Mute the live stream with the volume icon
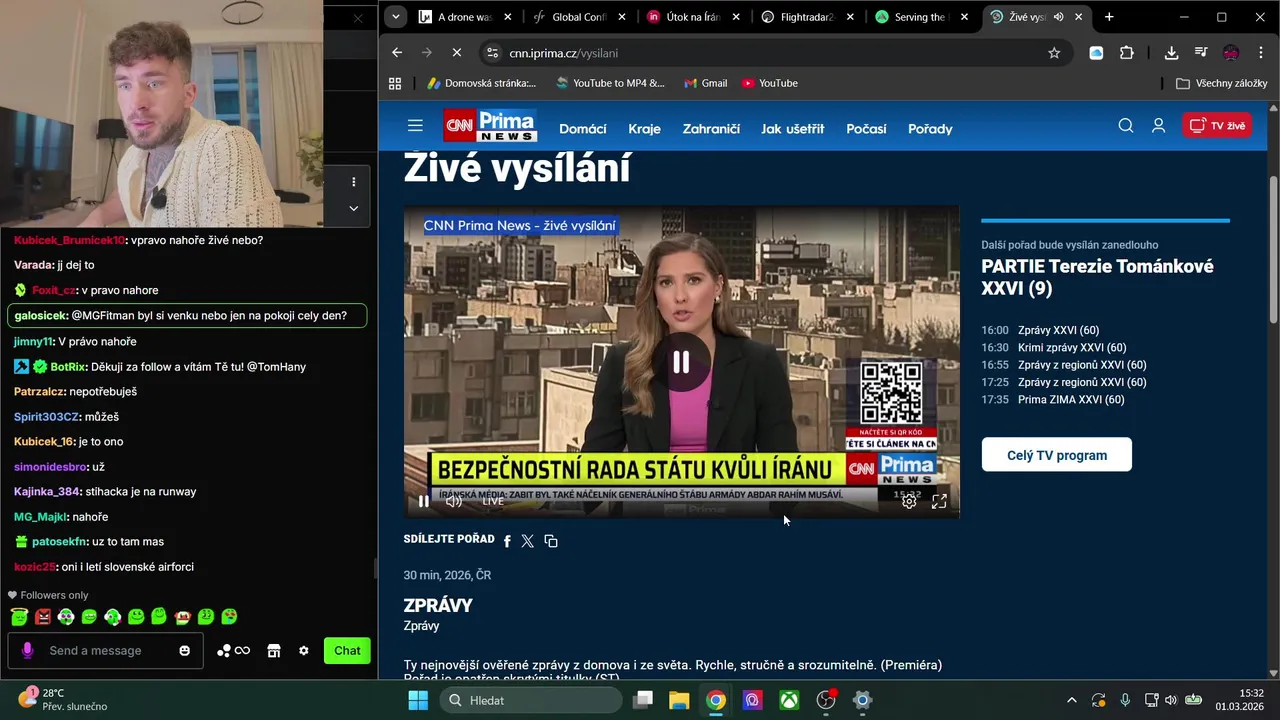 click(453, 501)
